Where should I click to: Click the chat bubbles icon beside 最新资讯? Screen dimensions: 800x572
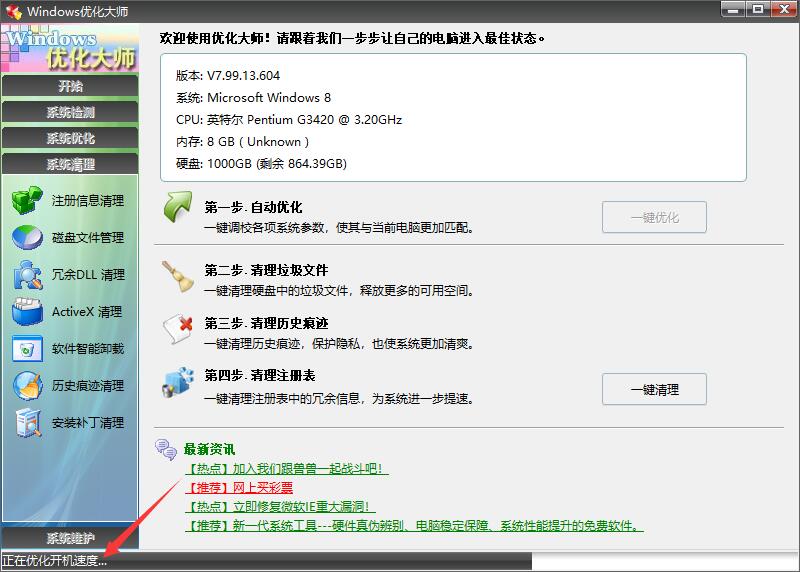pyautogui.click(x=166, y=450)
